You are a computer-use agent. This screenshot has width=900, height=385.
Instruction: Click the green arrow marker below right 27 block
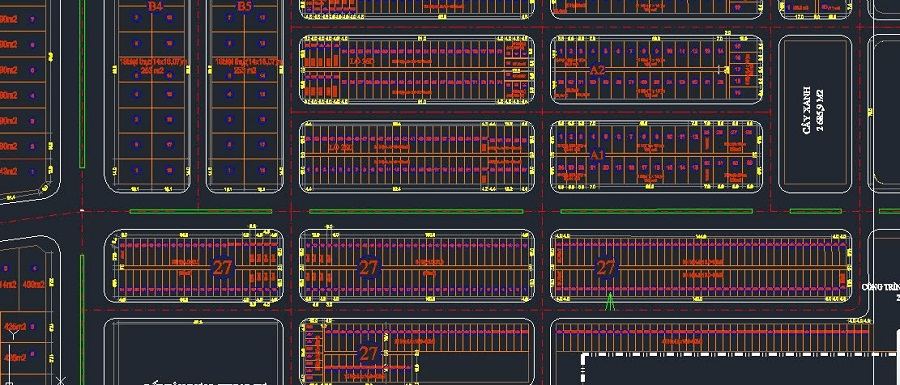(x=610, y=301)
